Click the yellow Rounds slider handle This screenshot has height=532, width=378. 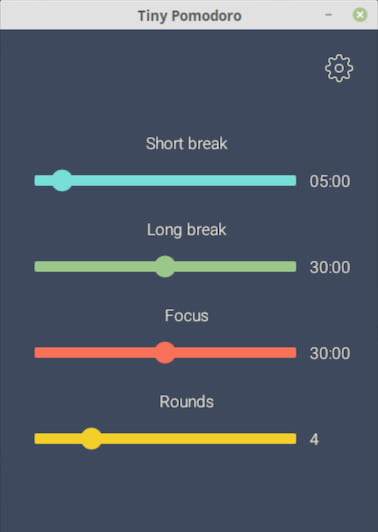[91, 439]
